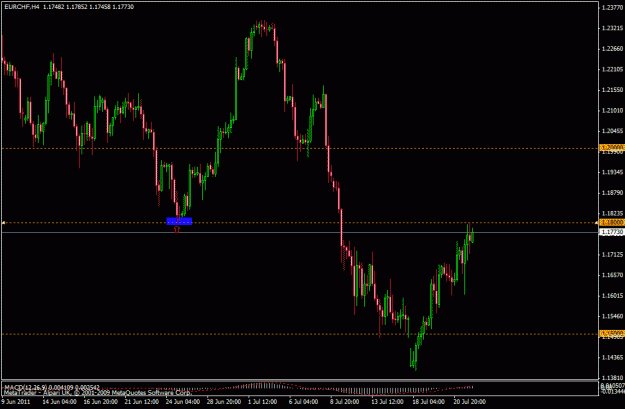Click the 1.16570 price axis value
The image size is (625, 409).
613,275
